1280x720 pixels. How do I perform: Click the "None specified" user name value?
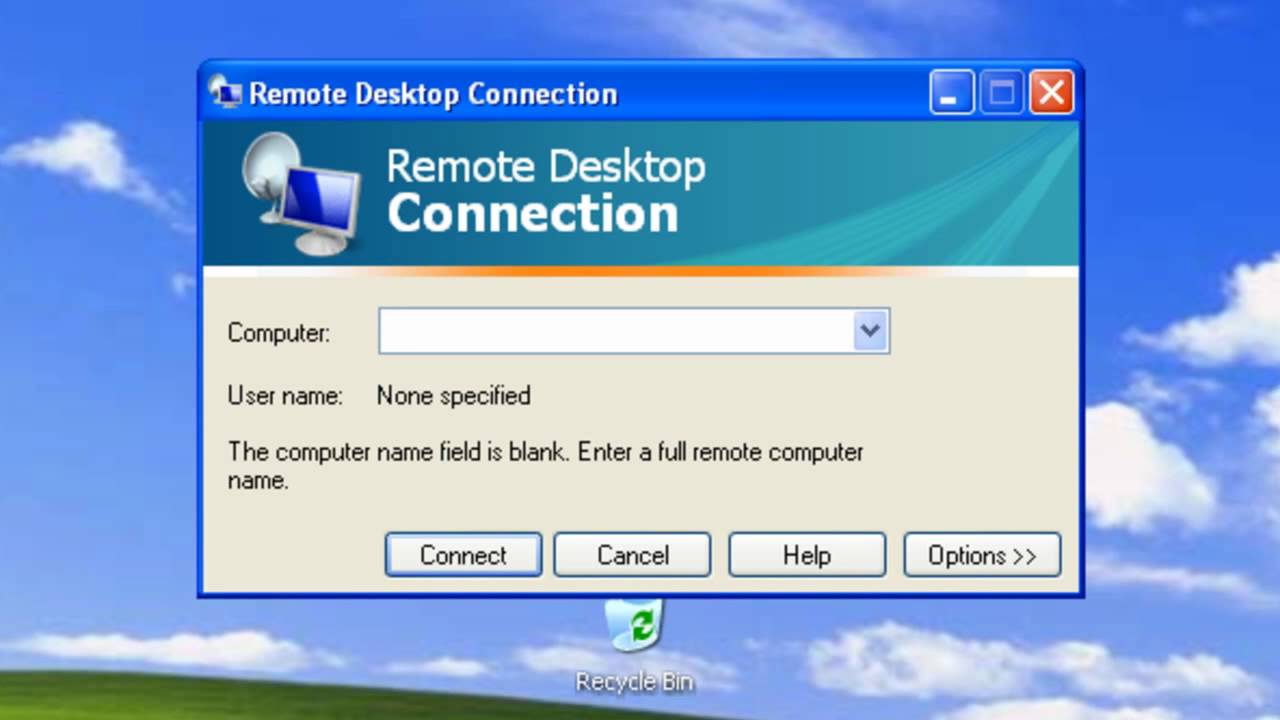tap(453, 396)
